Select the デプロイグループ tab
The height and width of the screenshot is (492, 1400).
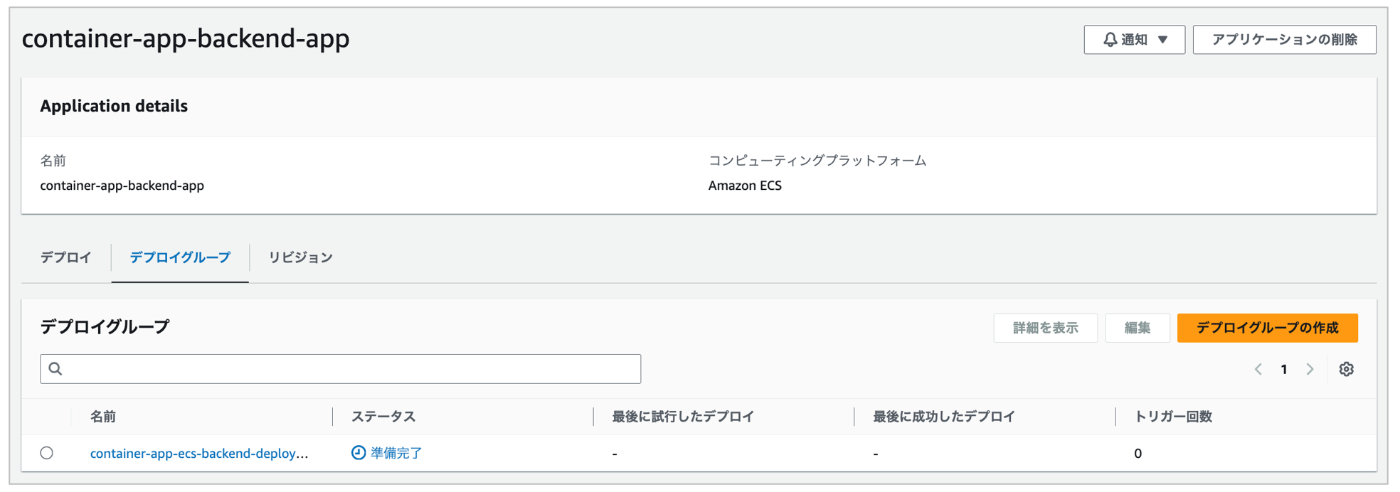pos(180,257)
